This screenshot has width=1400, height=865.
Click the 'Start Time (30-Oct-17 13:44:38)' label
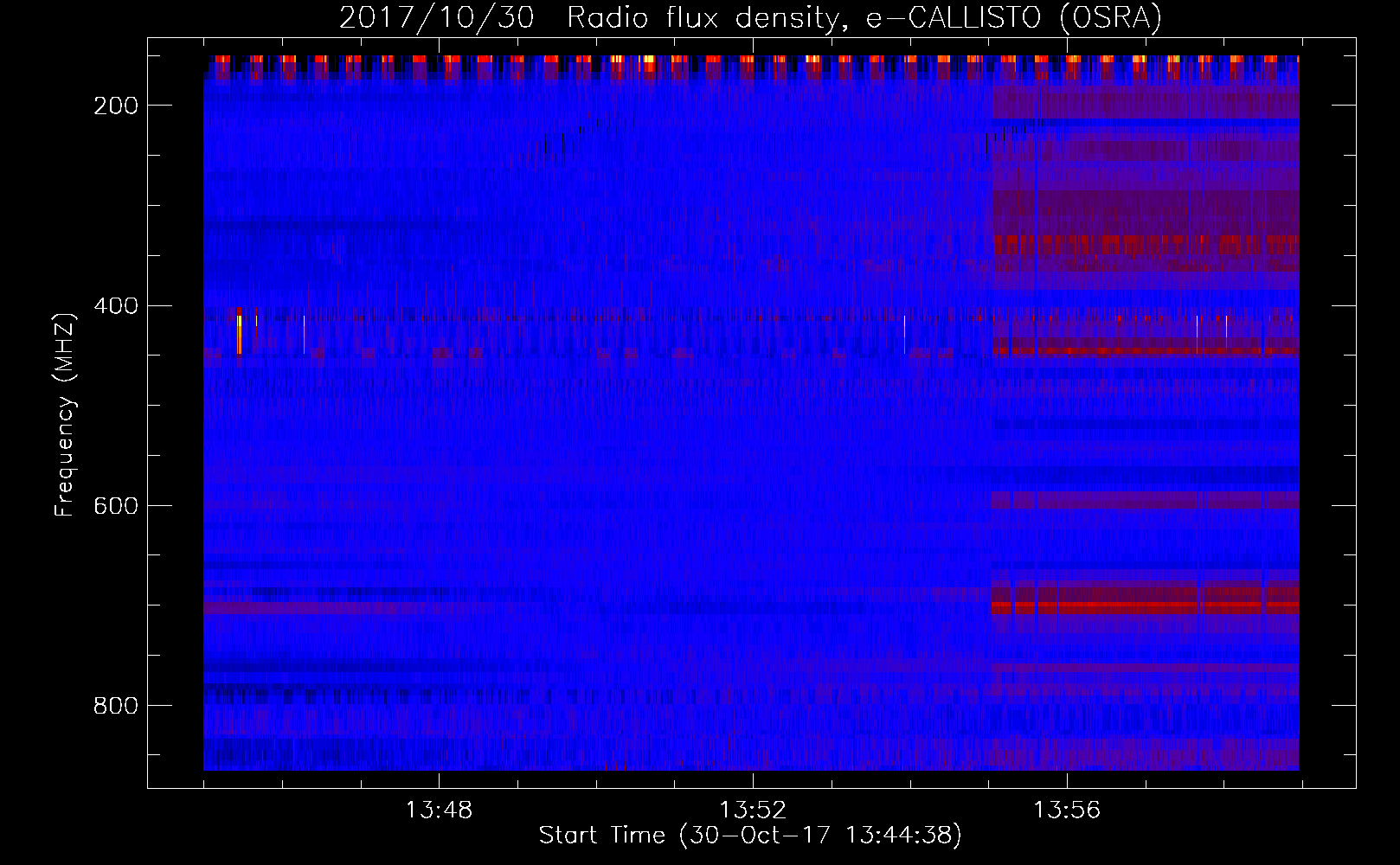(x=750, y=836)
